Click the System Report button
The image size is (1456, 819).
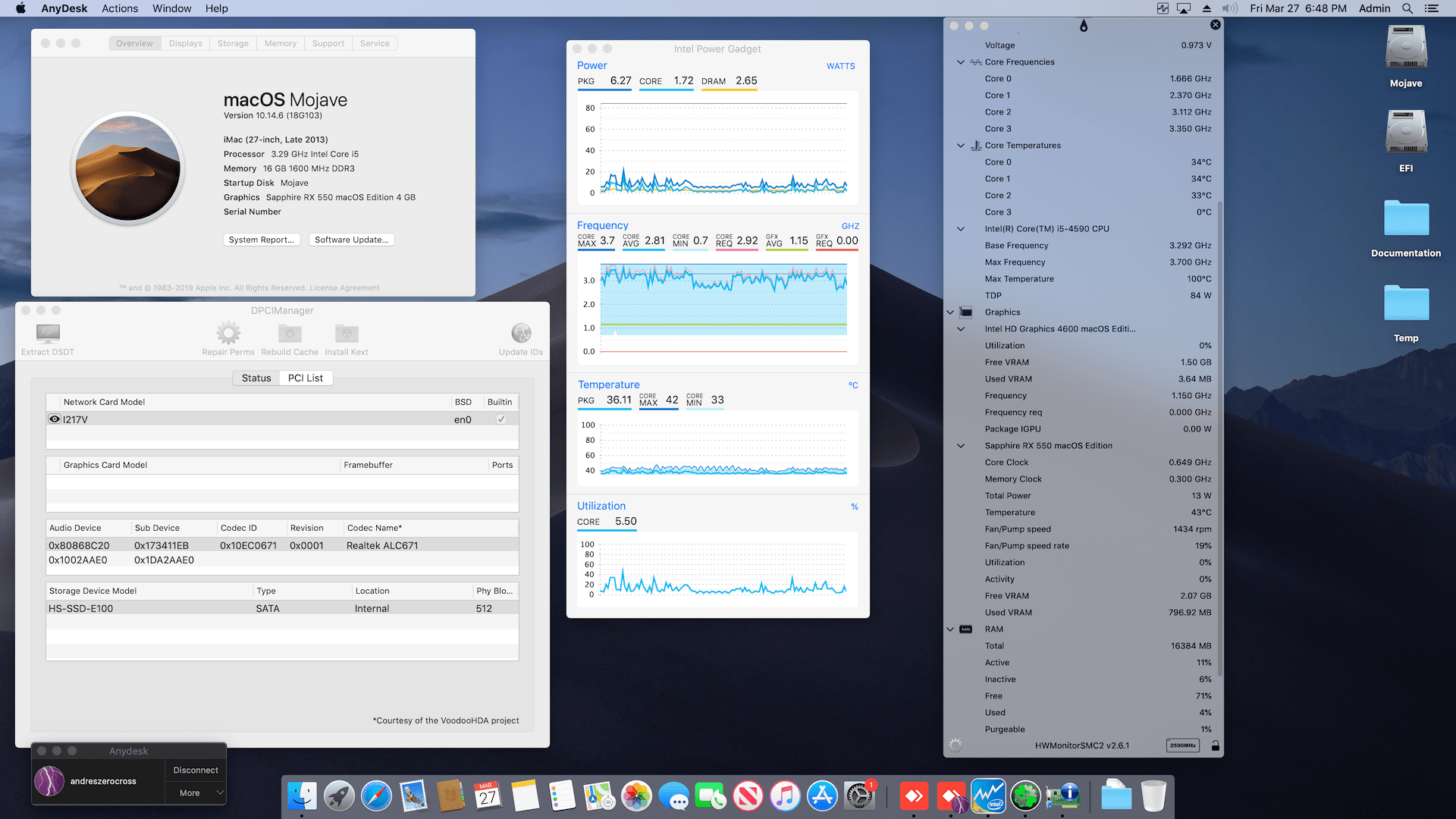point(262,239)
